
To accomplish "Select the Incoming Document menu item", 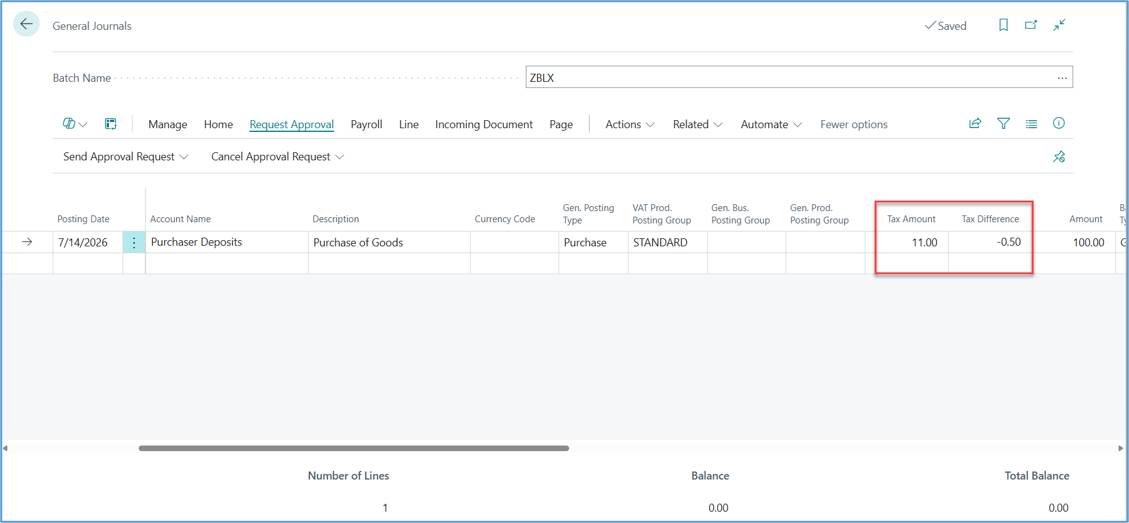I will tap(484, 124).
